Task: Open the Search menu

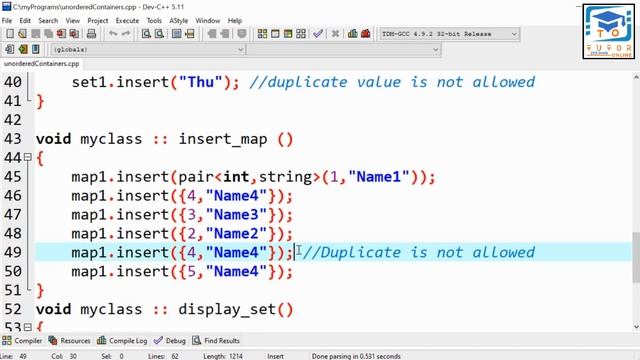Action: pos(48,20)
